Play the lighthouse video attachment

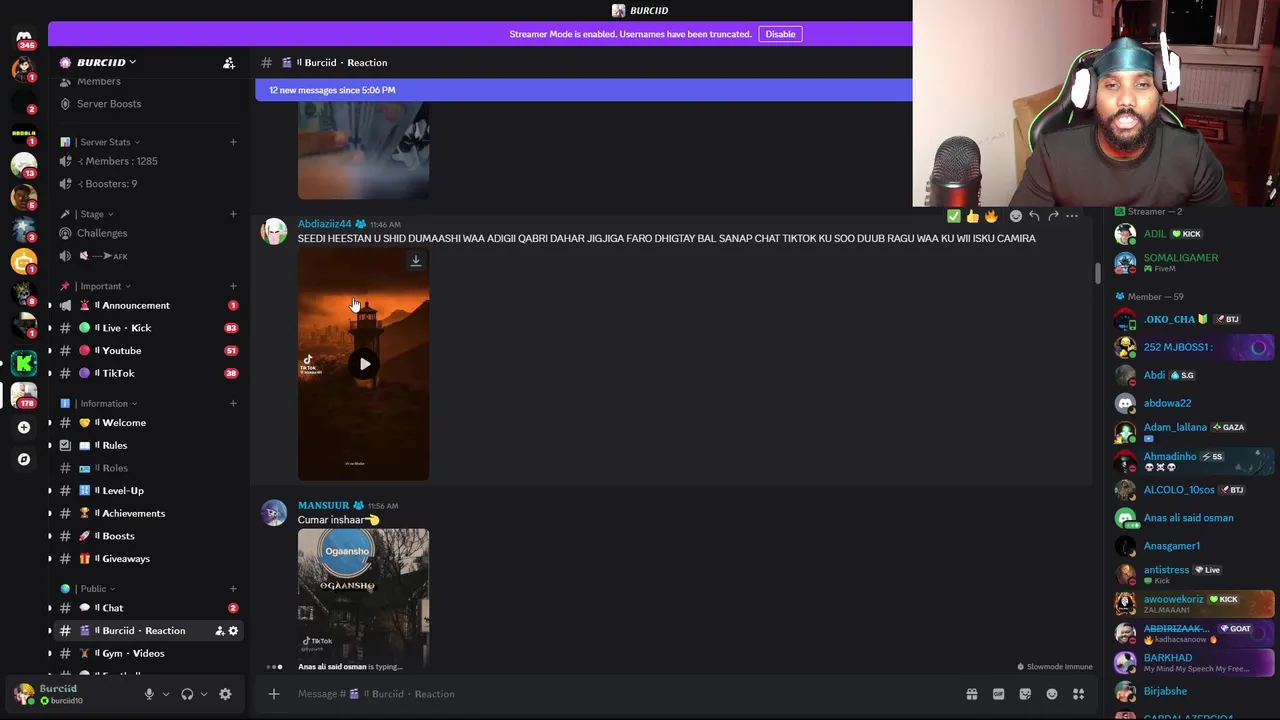coord(364,364)
